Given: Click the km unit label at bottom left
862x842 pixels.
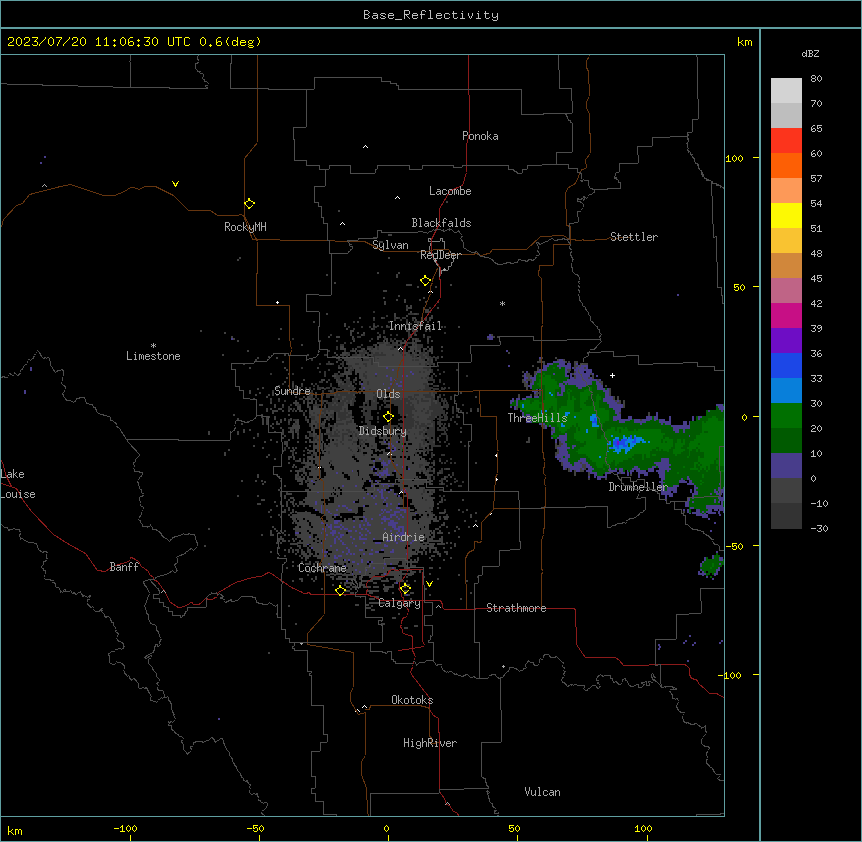Looking at the screenshot, I should (15, 830).
